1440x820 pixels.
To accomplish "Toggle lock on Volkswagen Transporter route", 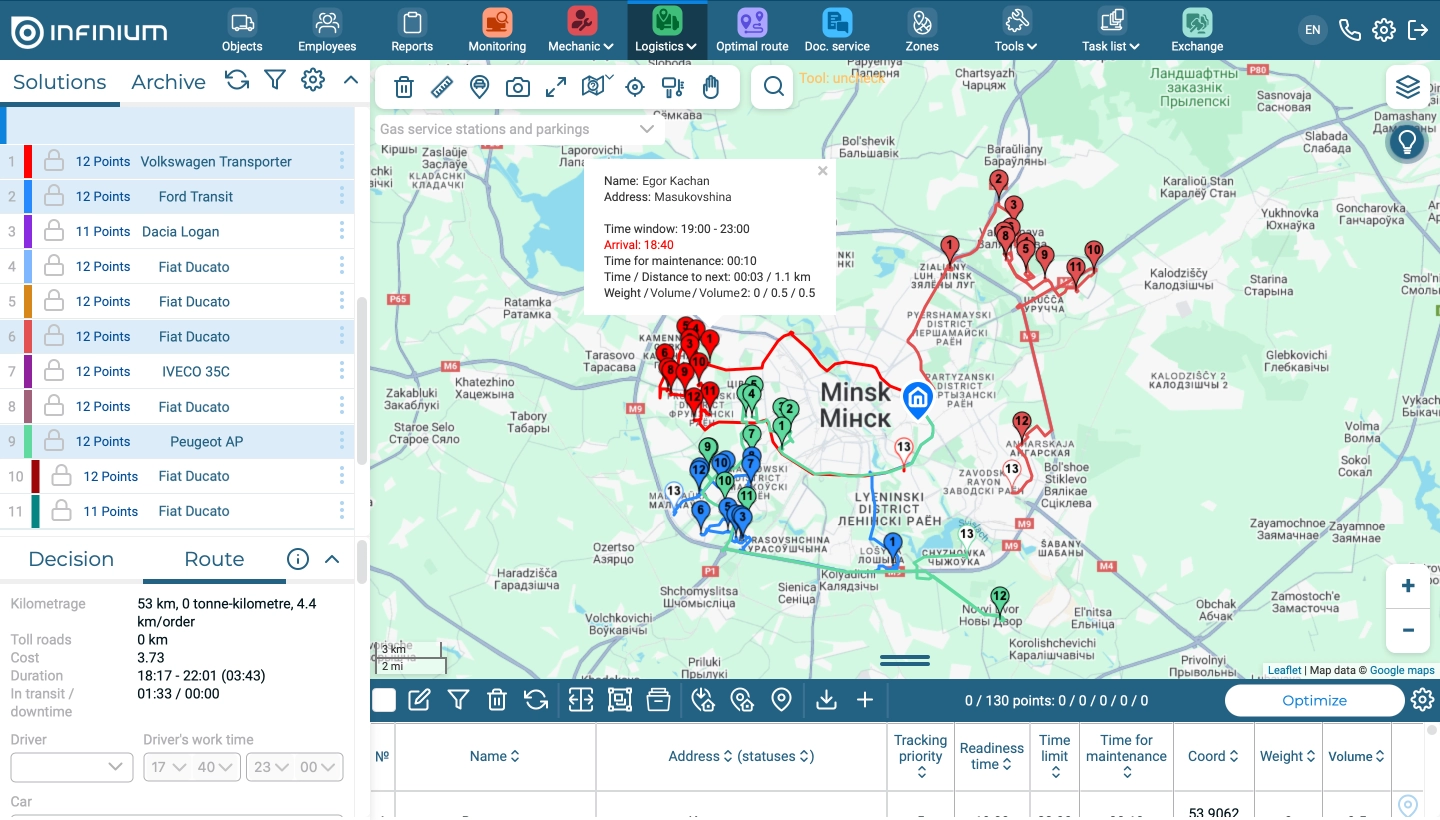I will click(x=54, y=162).
